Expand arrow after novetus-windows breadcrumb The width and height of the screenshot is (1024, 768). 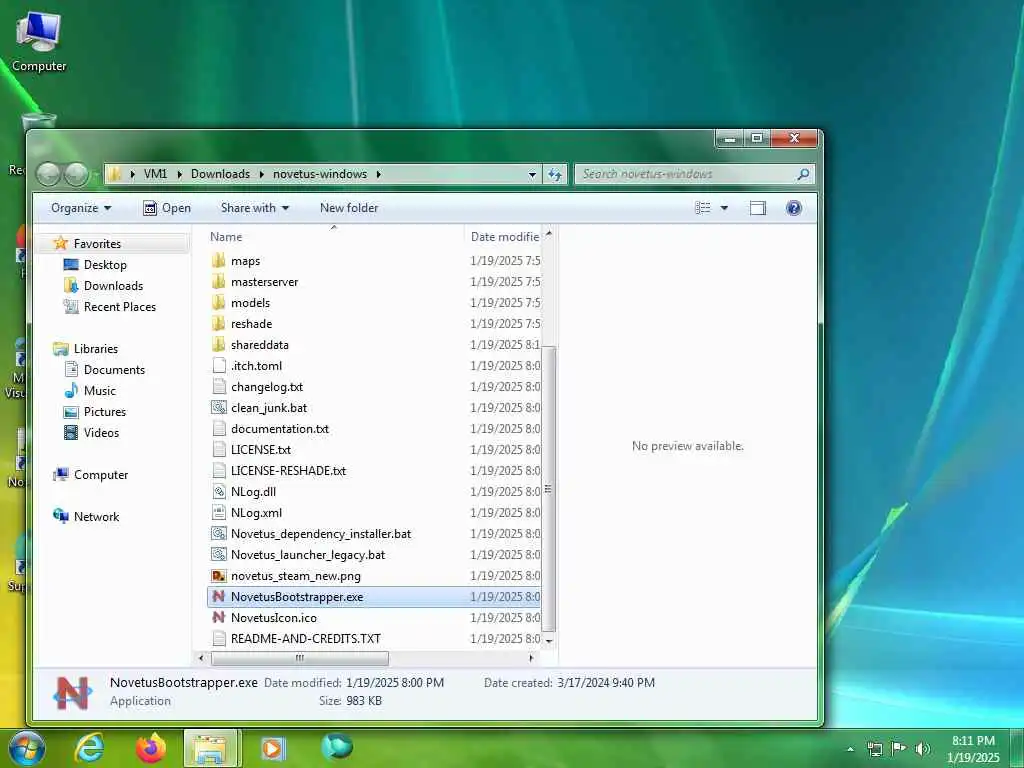click(378, 174)
